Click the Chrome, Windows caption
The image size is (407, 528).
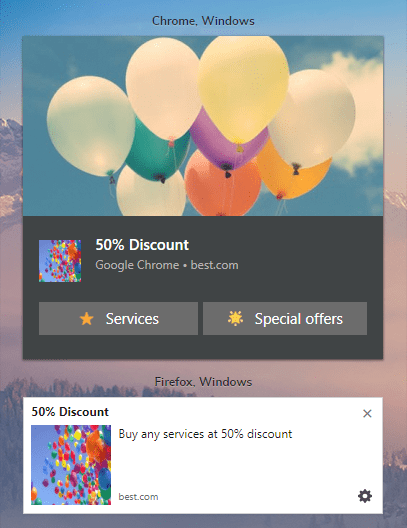[x=203, y=21]
